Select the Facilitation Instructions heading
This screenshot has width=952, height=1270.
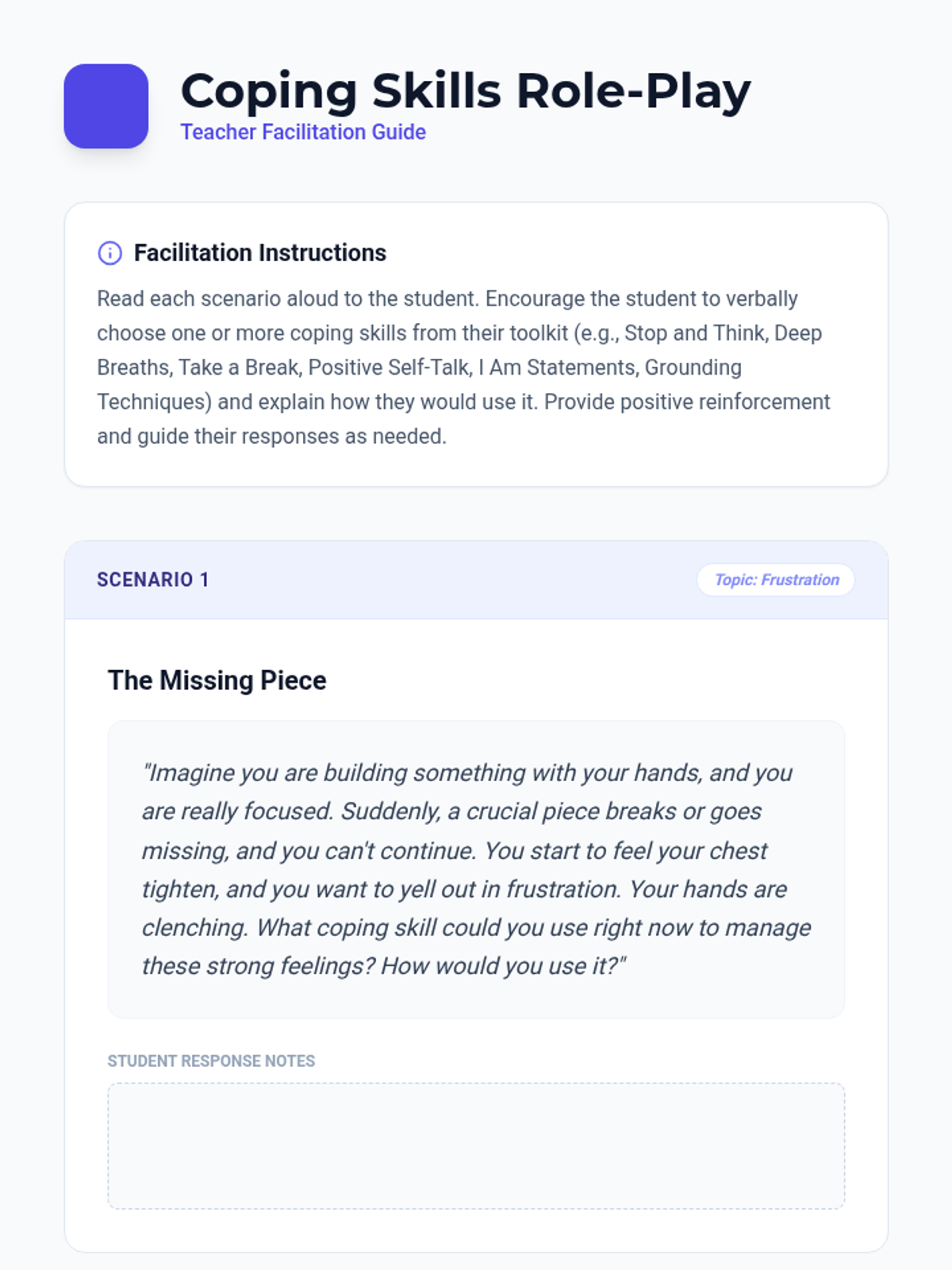point(259,253)
